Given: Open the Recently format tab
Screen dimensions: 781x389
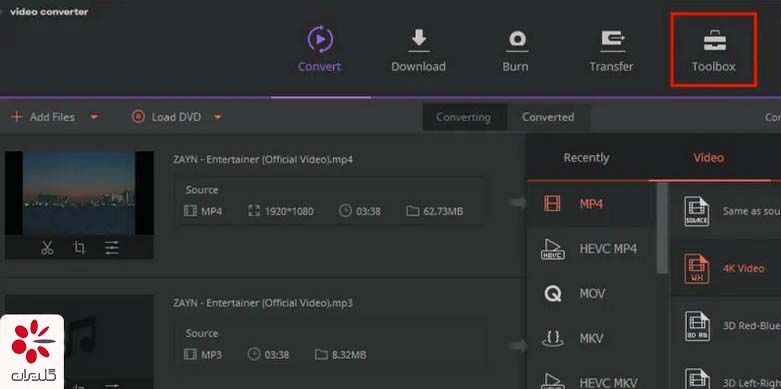Looking at the screenshot, I should [x=586, y=158].
